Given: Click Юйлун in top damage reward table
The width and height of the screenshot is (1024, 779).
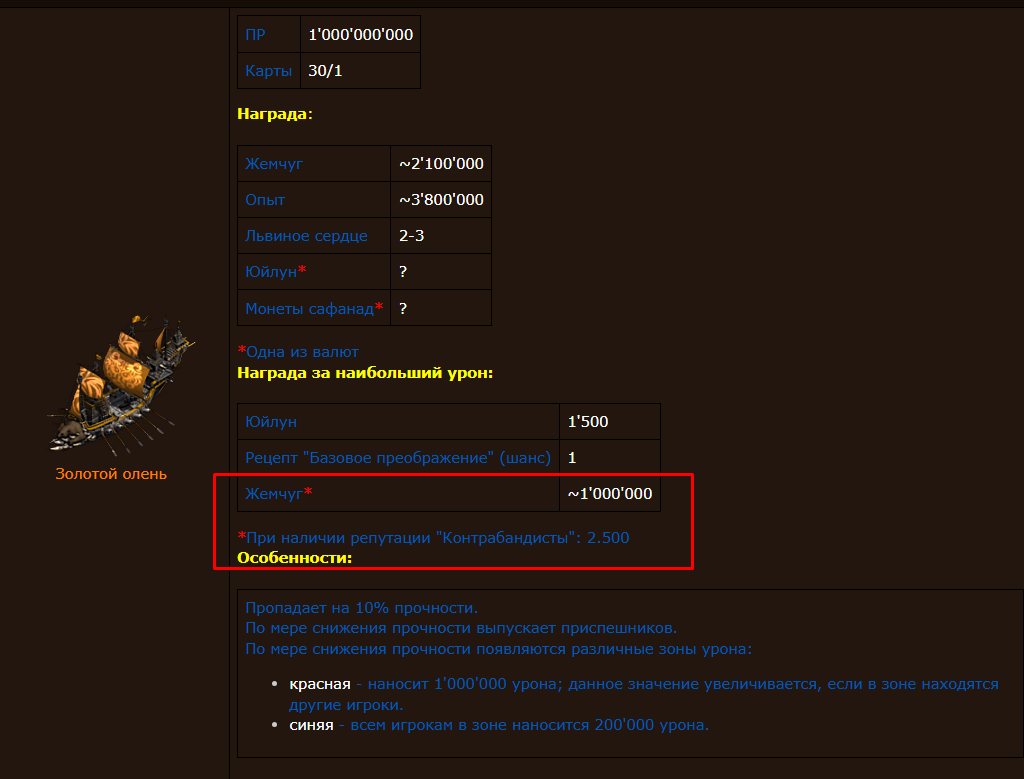Looking at the screenshot, I should [271, 422].
